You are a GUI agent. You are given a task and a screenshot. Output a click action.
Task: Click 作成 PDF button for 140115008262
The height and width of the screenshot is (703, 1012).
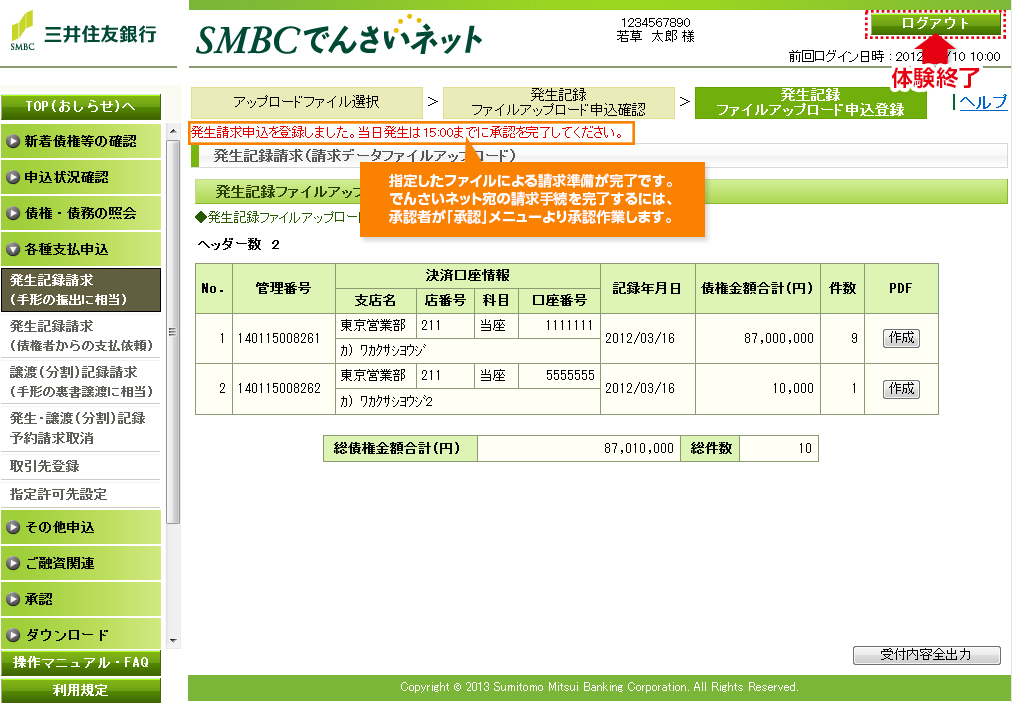tap(901, 389)
